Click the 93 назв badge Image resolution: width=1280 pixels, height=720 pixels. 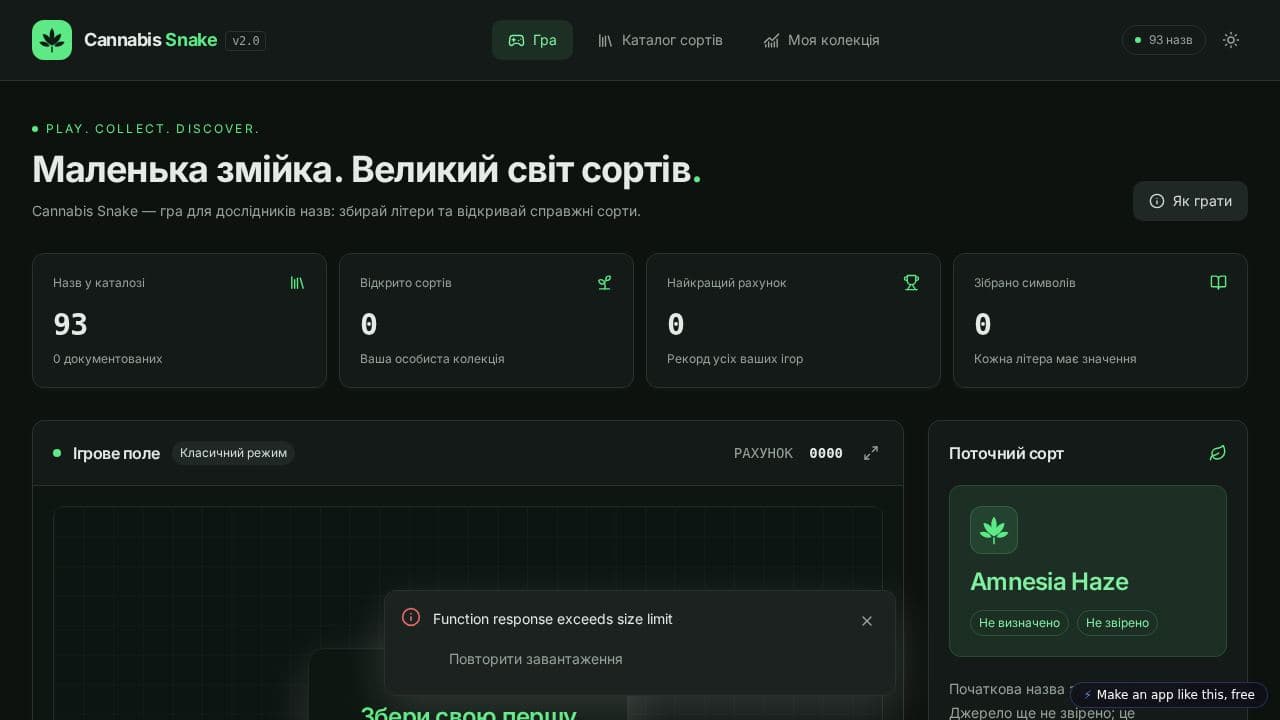point(1163,40)
